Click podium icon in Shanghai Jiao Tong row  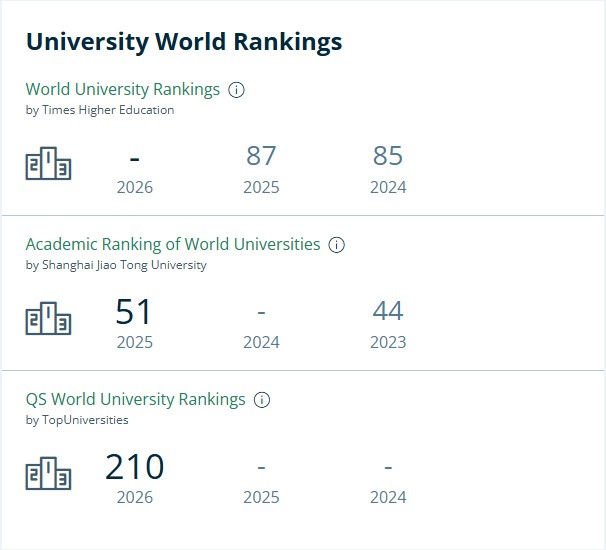tap(48, 318)
